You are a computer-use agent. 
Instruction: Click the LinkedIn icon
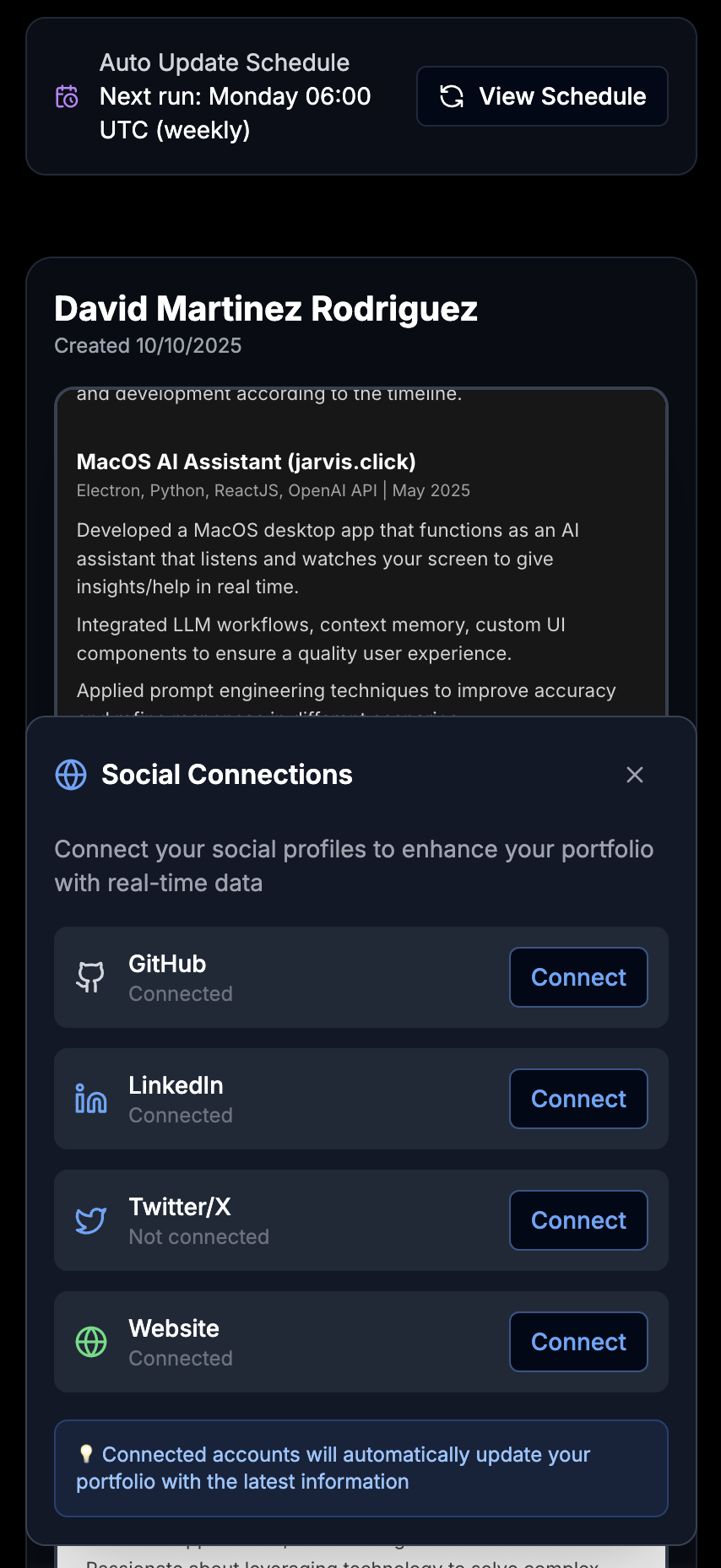[90, 1099]
